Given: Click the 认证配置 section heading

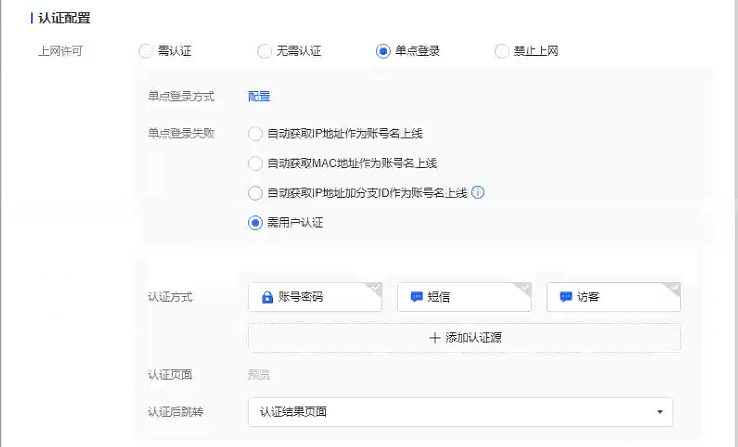Looking at the screenshot, I should coord(64,18).
